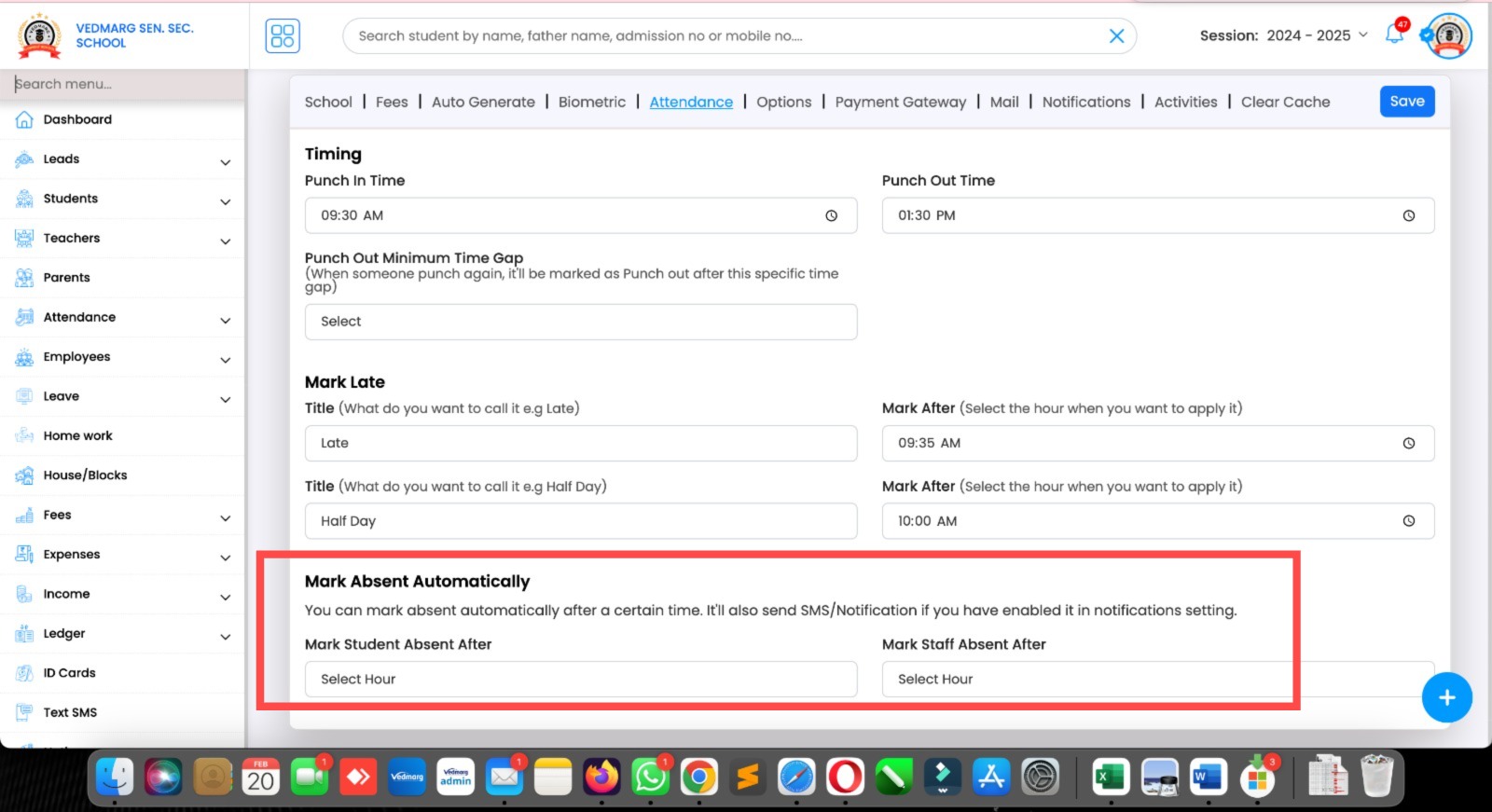
Task: Open the Session year dropdown
Action: (x=1283, y=35)
